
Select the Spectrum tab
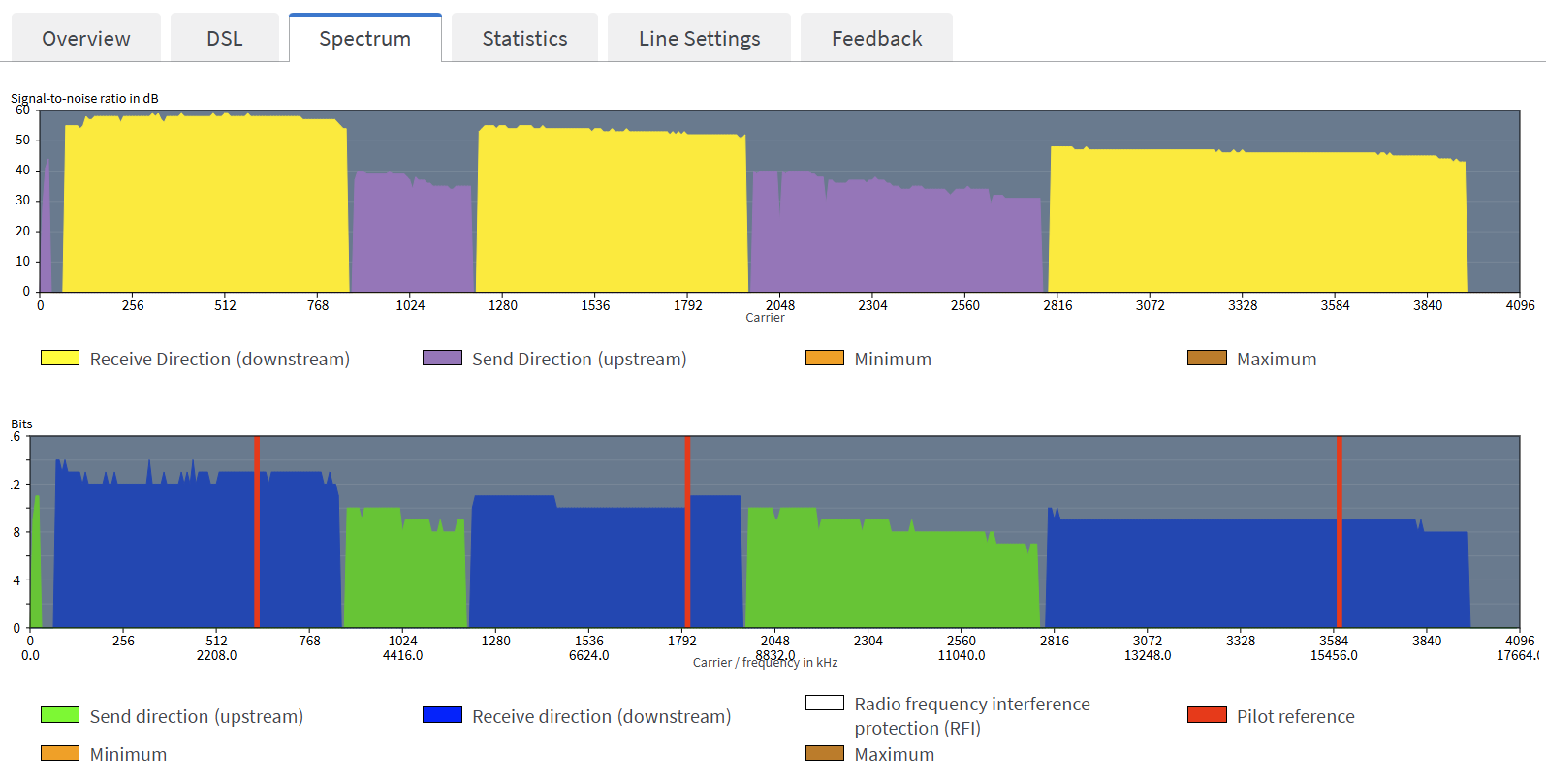[364, 39]
